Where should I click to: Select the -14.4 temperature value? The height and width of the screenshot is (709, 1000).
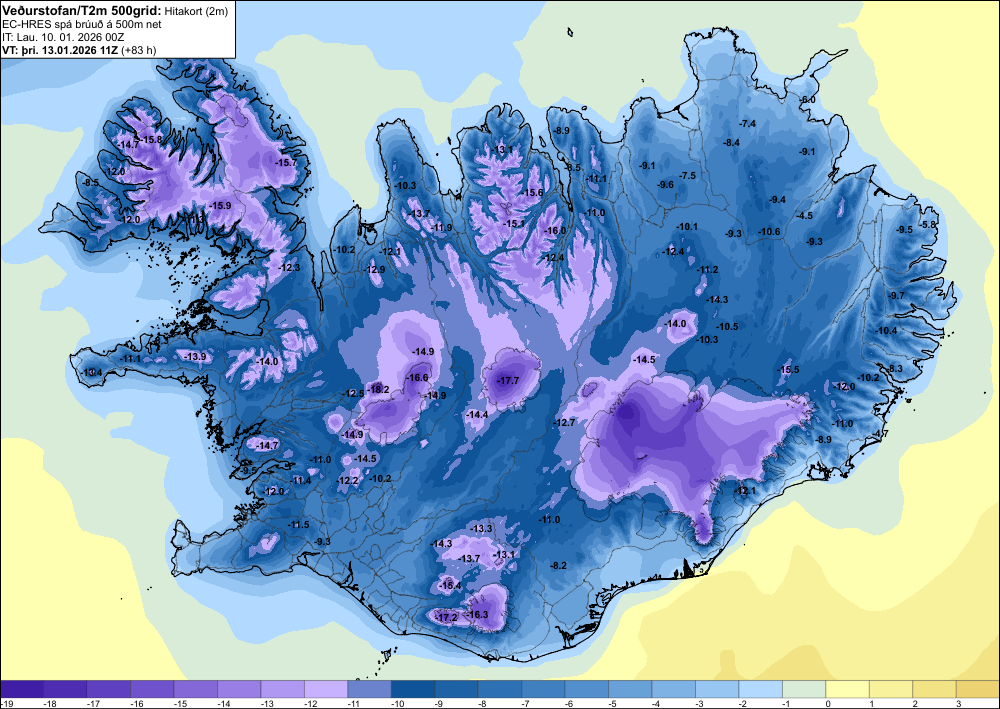(477, 414)
